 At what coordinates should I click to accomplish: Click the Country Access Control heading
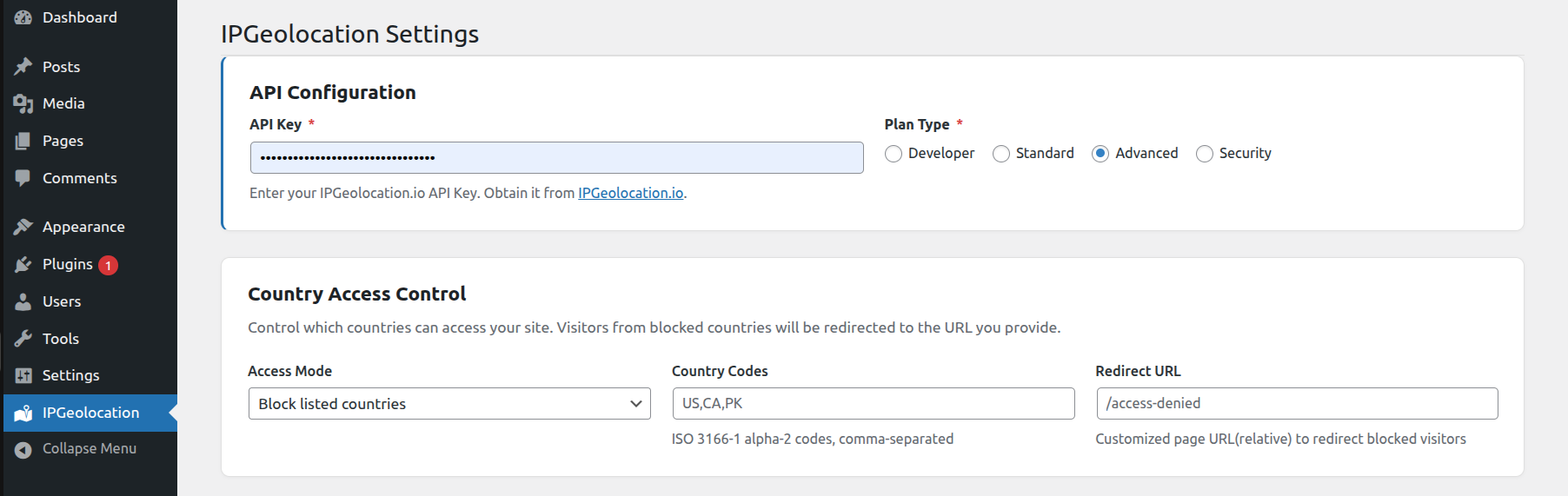tap(357, 294)
